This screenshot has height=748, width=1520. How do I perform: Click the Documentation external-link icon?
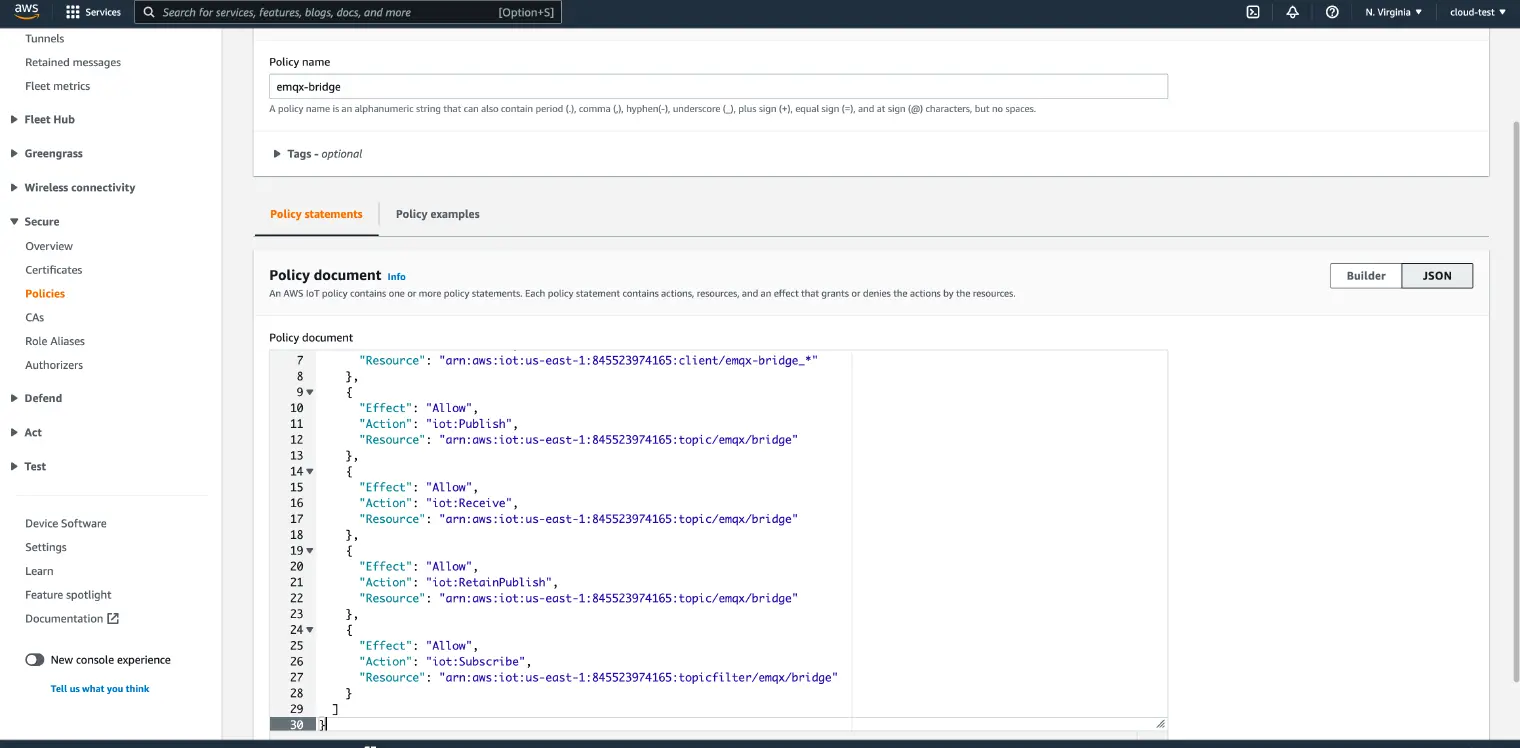[x=113, y=618]
